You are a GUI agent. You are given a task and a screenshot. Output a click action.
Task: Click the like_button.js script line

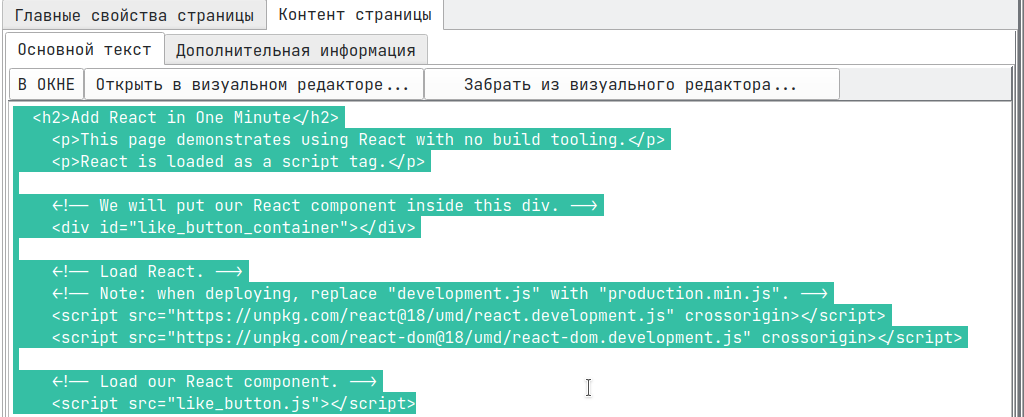coord(233,403)
